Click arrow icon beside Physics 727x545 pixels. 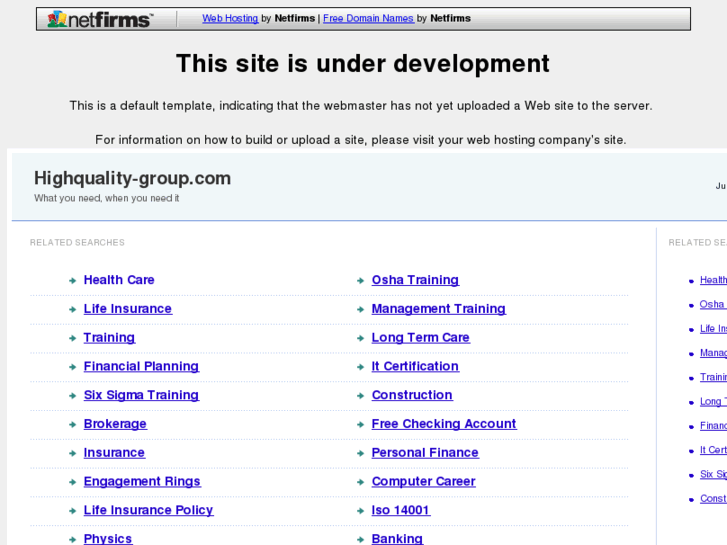click(72, 539)
